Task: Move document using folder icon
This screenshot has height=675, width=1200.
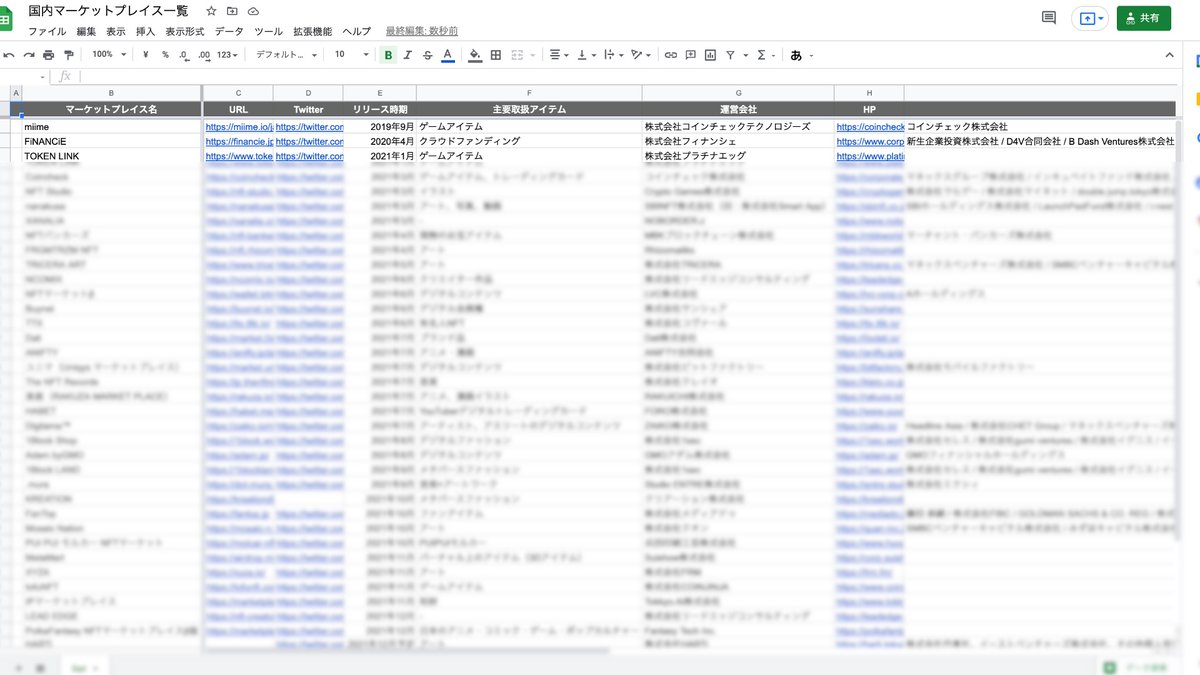Action: 232,11
